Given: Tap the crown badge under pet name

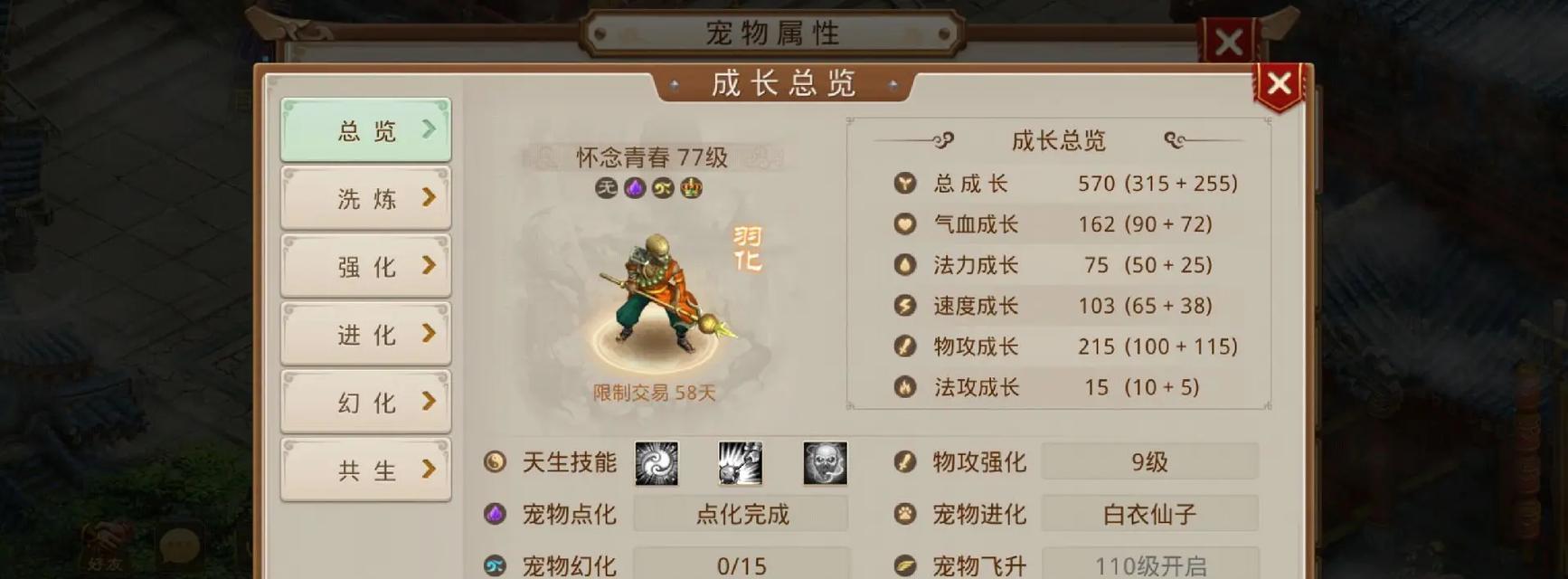Looking at the screenshot, I should pyautogui.click(x=692, y=188).
